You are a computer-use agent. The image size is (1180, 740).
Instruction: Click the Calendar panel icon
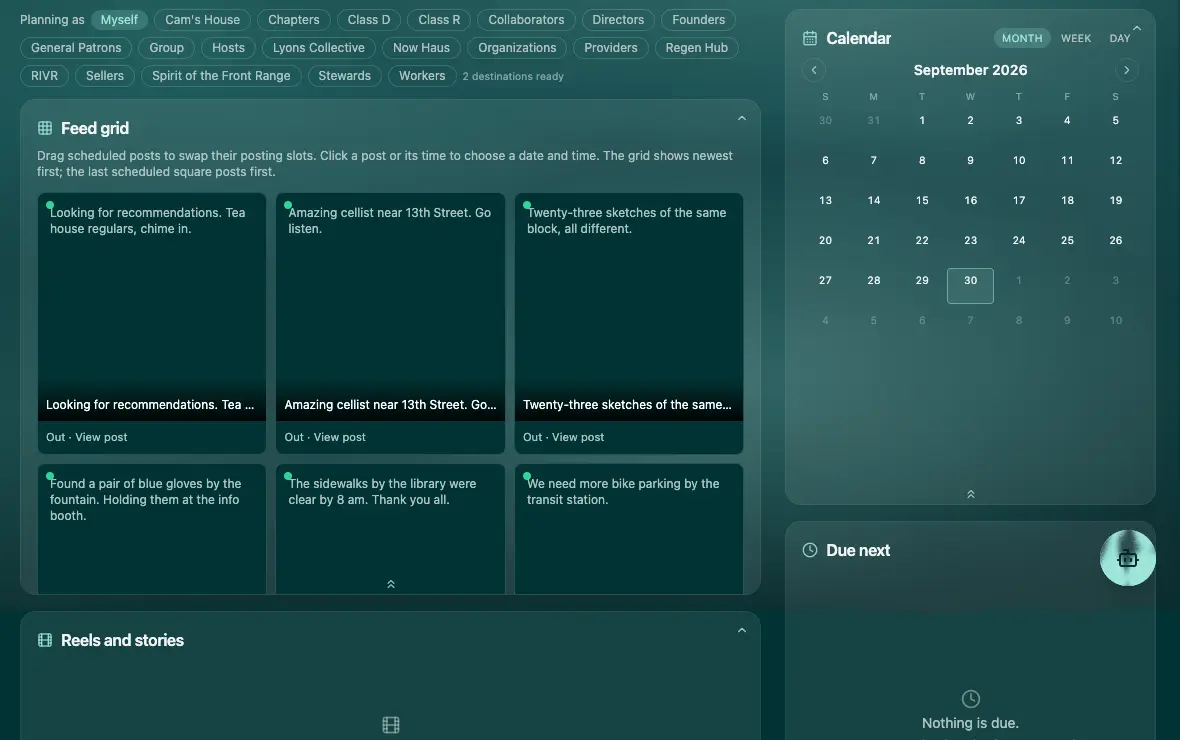[x=810, y=38]
